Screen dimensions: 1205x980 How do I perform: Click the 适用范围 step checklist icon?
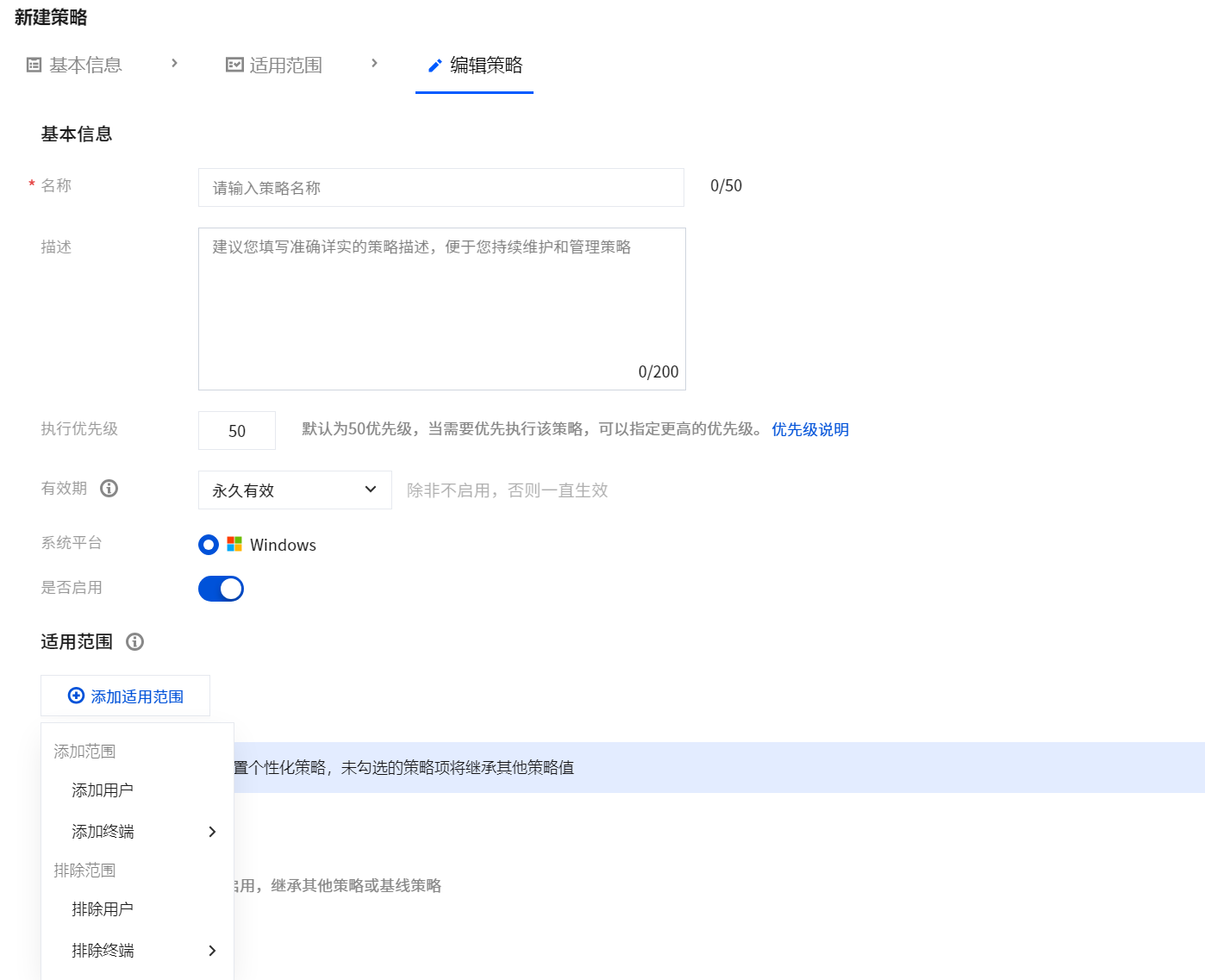coord(234,65)
